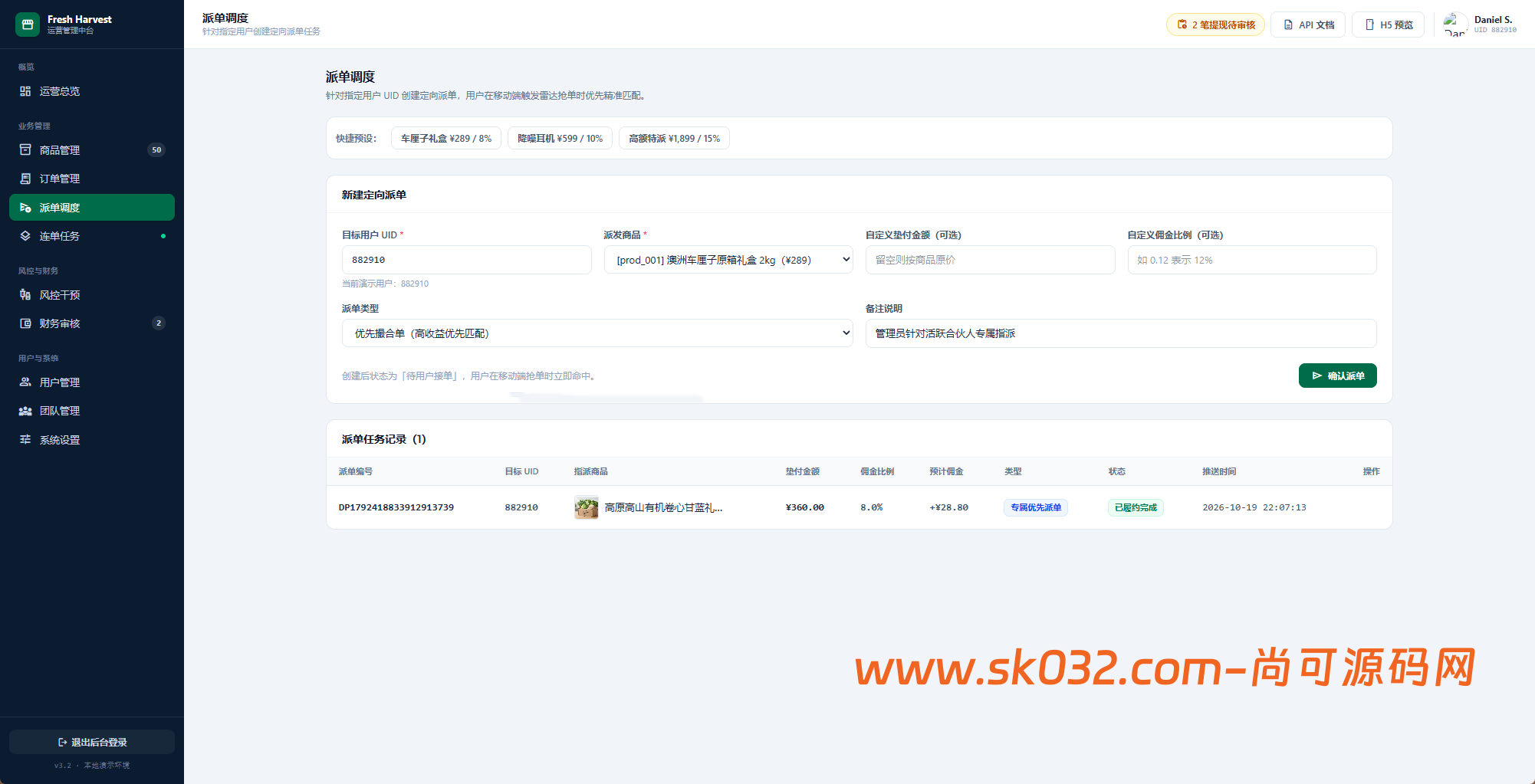The height and width of the screenshot is (784, 1535).
Task: Apply preset 高额特派 ¥1,899 / 15%
Action: pyautogui.click(x=674, y=139)
